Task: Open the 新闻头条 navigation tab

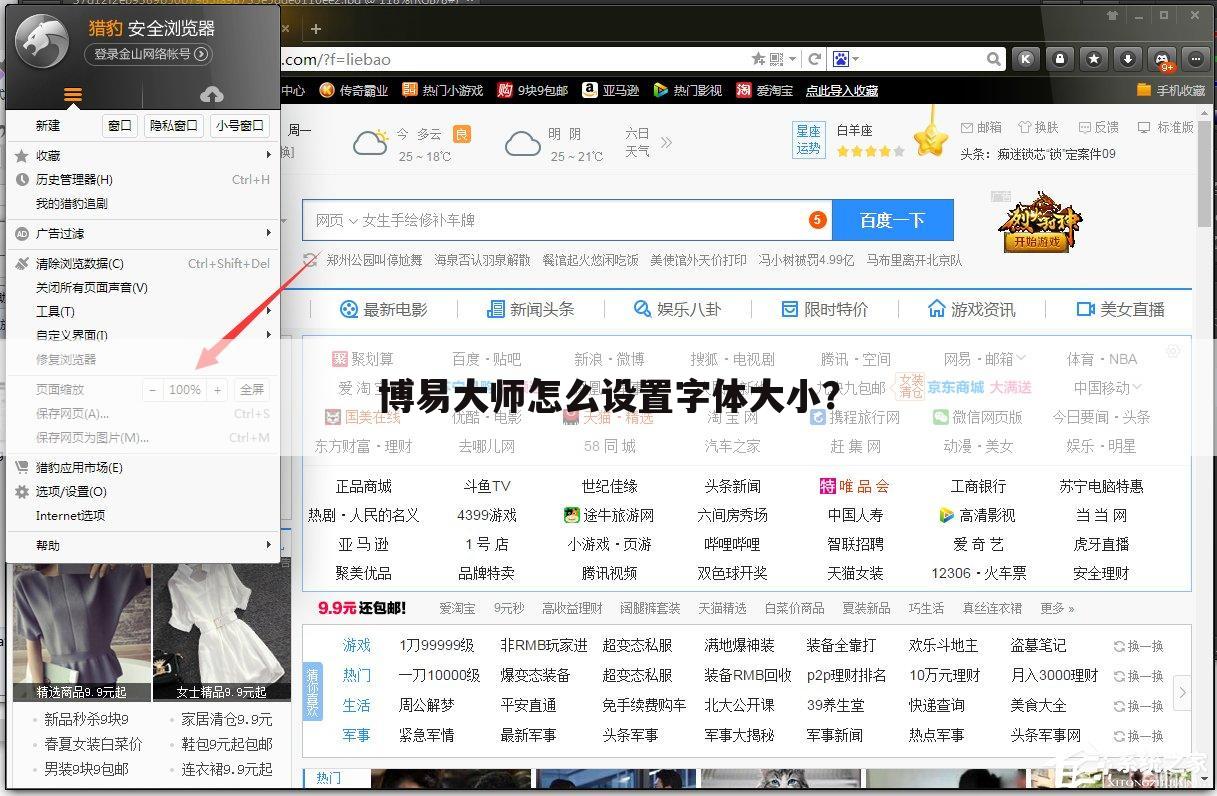Action: (x=530, y=309)
